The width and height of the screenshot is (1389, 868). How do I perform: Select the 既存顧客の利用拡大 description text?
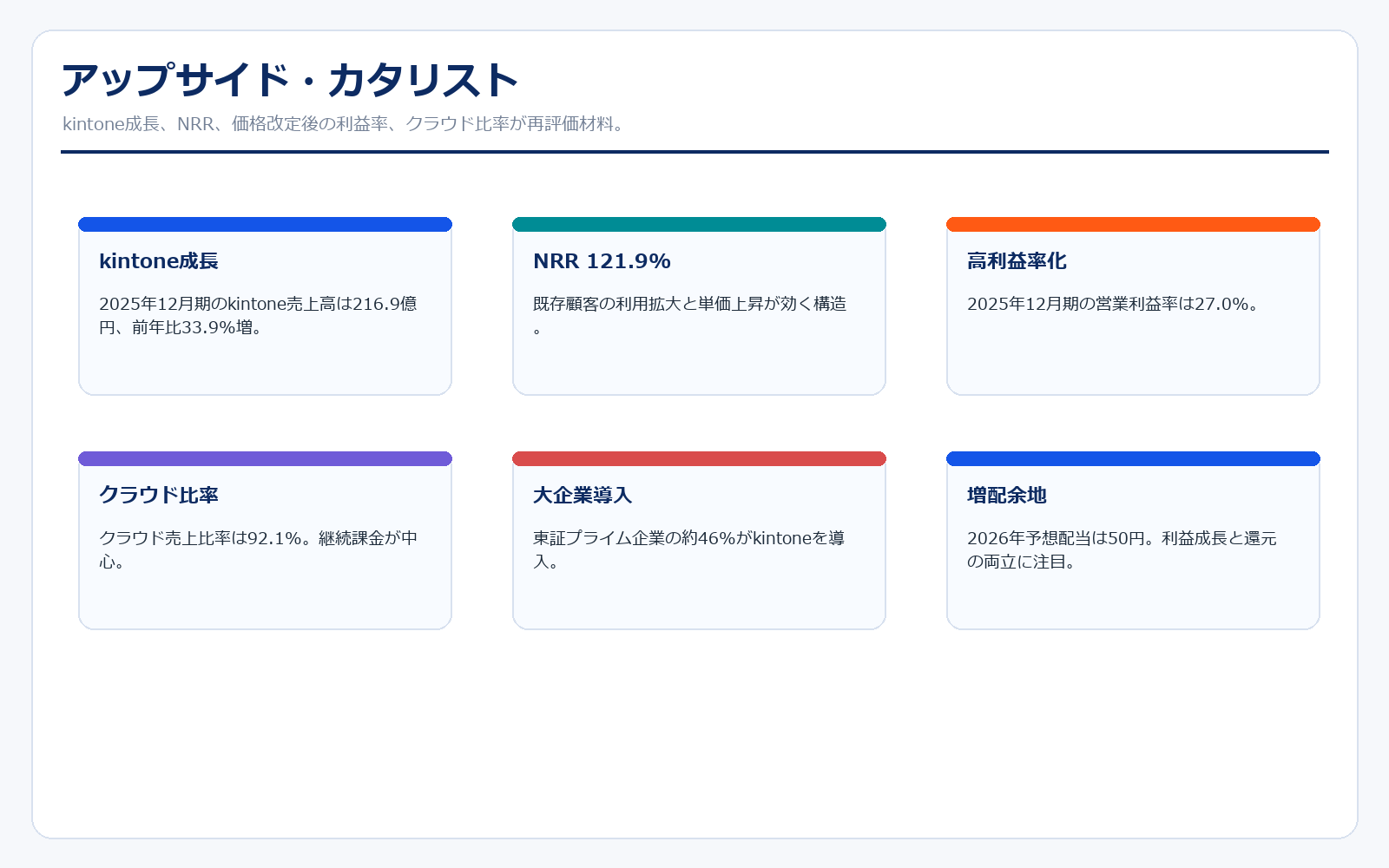pos(690,316)
